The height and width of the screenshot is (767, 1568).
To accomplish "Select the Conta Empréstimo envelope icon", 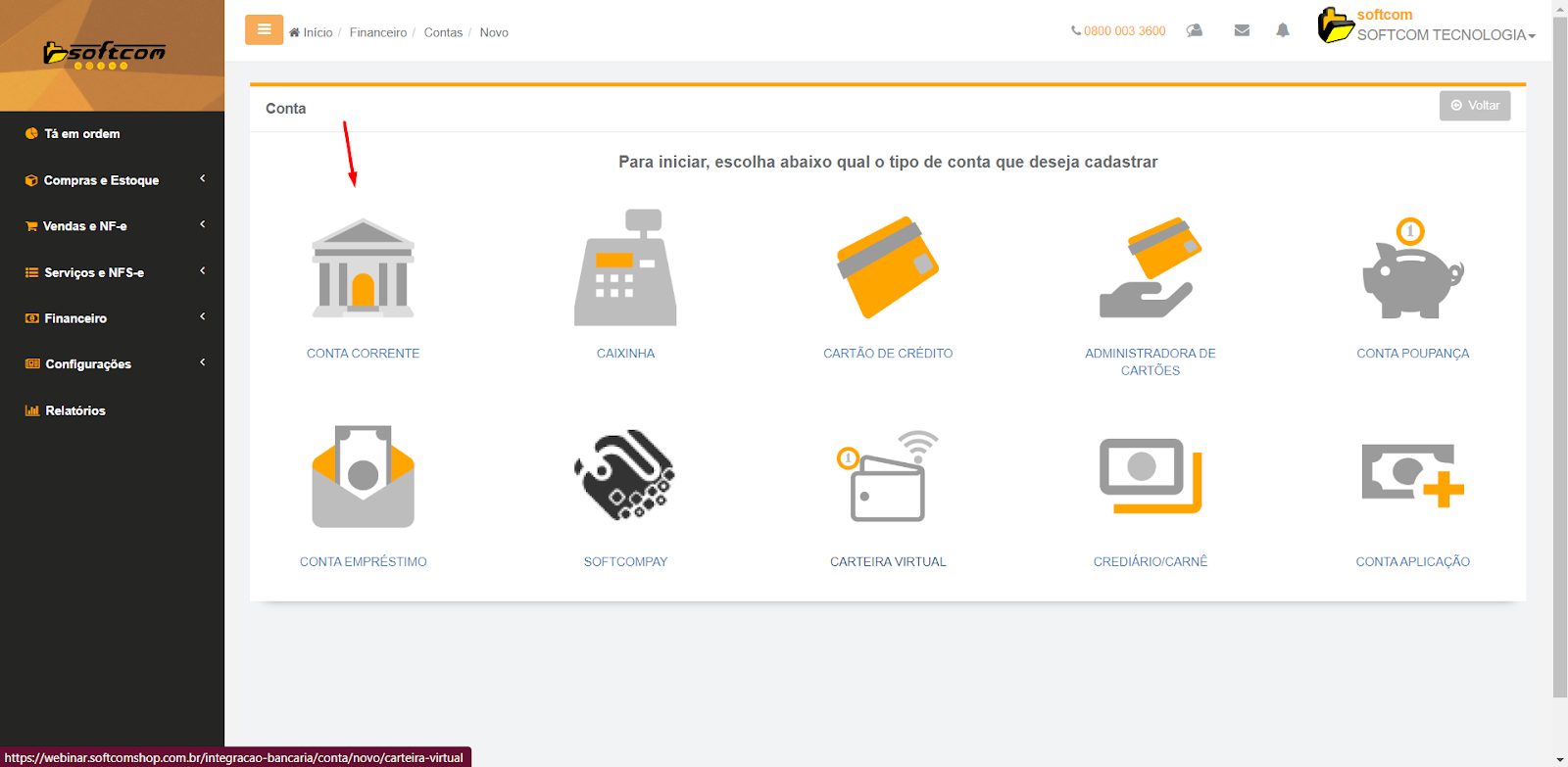I will pos(363,477).
